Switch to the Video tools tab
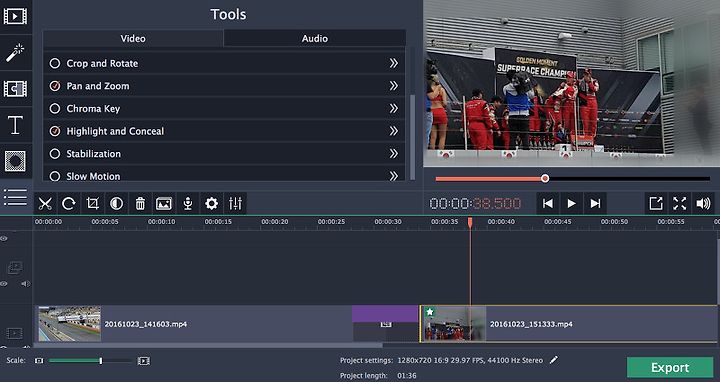The width and height of the screenshot is (720, 382). point(133,39)
